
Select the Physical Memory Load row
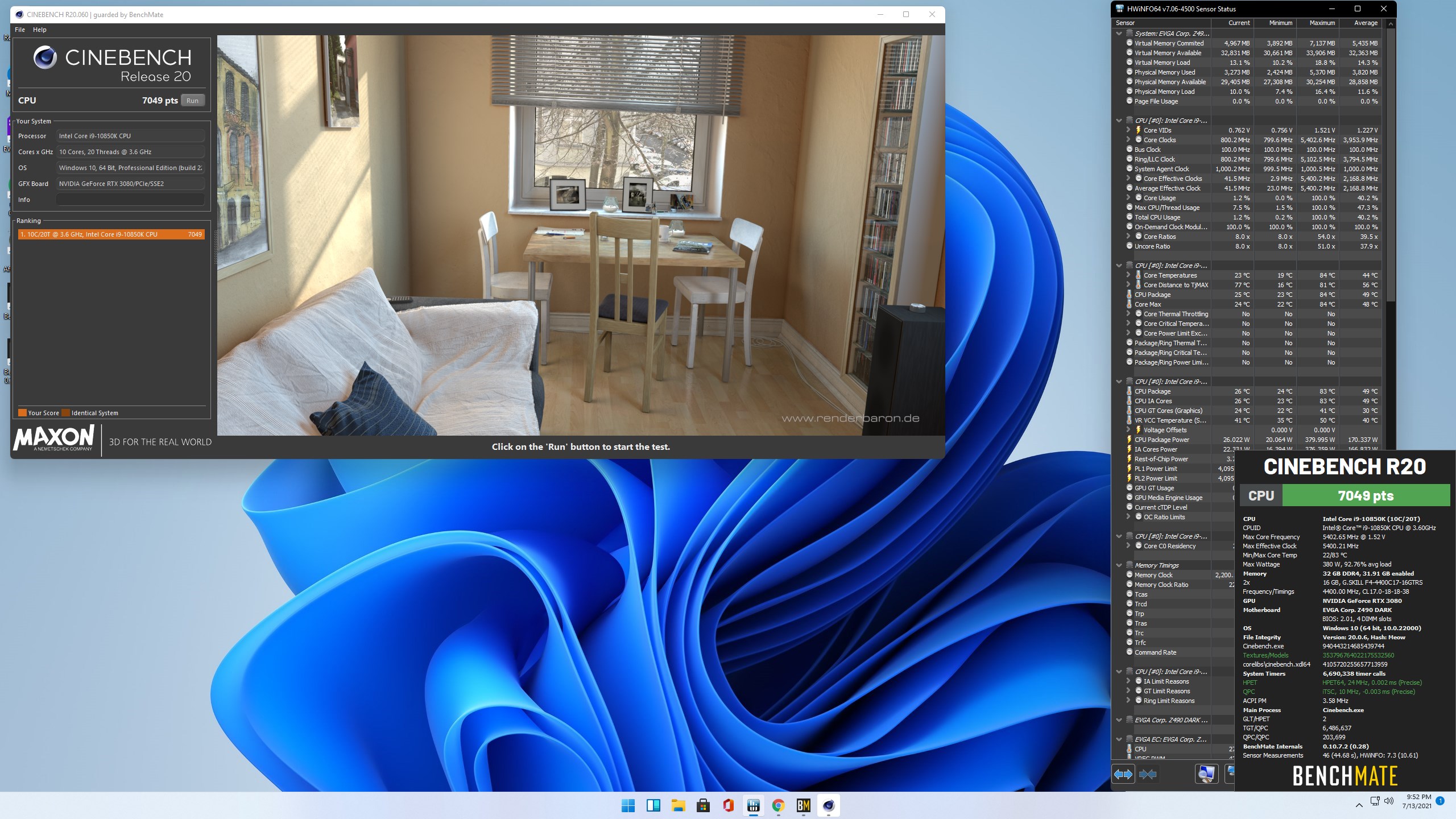coord(1247,92)
